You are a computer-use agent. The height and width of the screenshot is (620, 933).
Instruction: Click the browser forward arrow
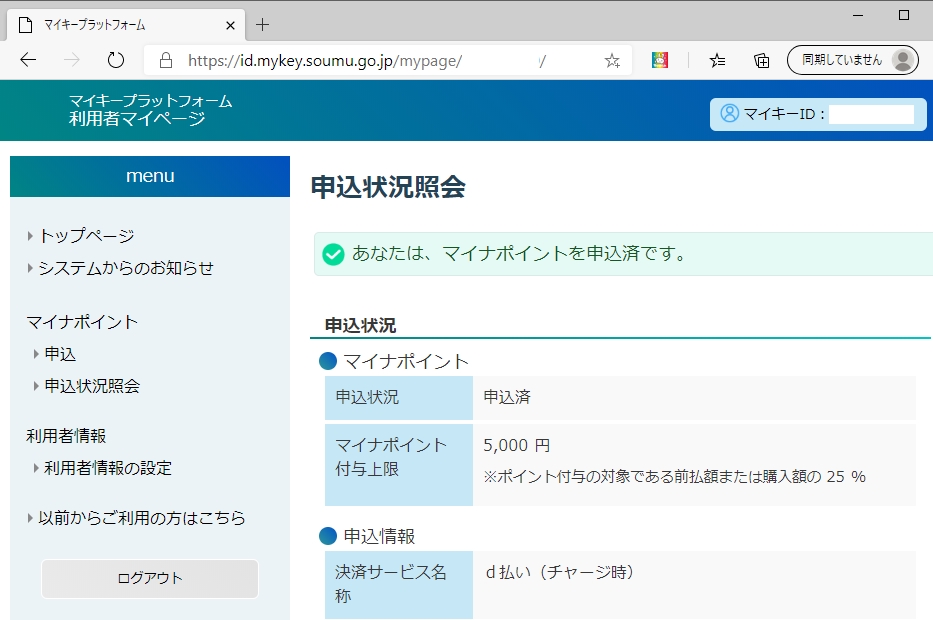[72, 60]
